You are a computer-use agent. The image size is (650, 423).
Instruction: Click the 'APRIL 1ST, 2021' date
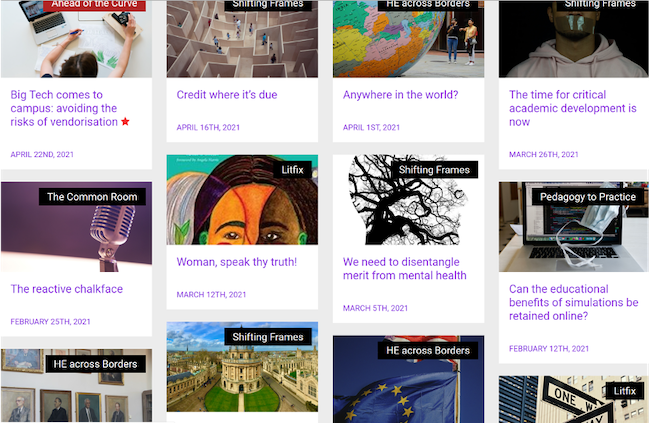coord(371,128)
